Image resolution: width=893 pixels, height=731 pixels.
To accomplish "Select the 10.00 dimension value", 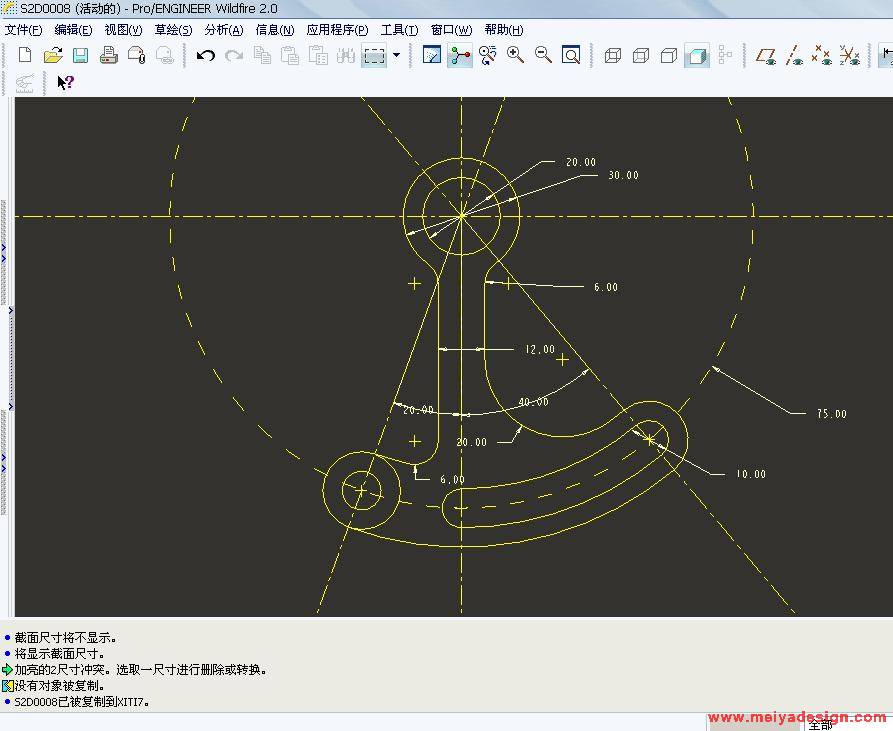I will click(751, 474).
